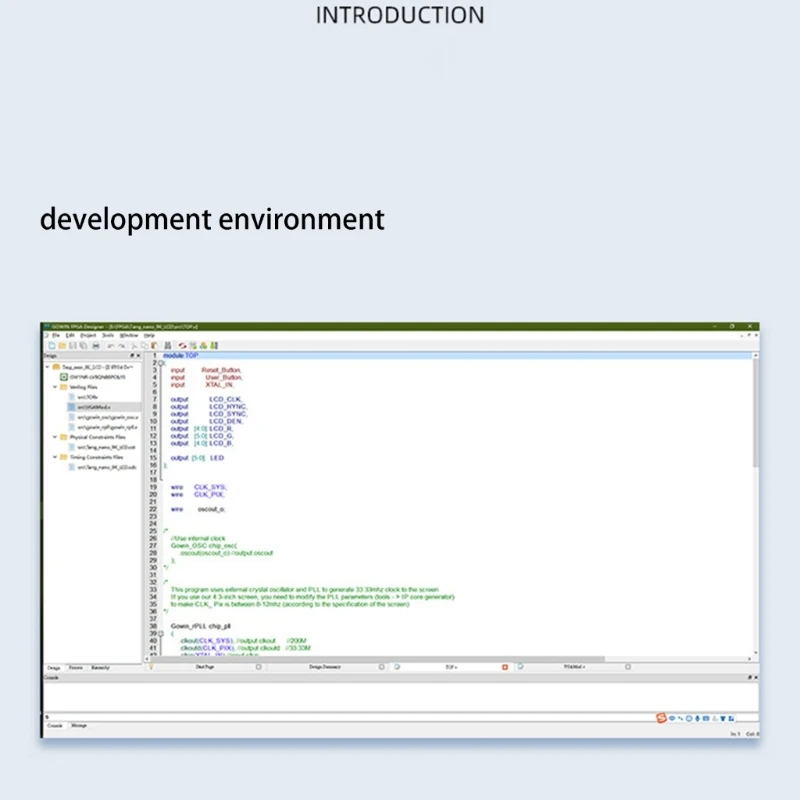This screenshot has width=800, height=800.
Task: Select the gowin_osc.v file in tree
Action: tap(107, 417)
